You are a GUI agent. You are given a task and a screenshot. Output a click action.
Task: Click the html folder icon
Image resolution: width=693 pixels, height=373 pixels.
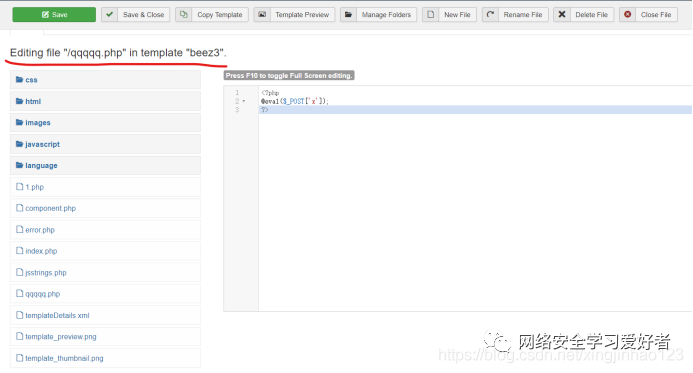pyautogui.click(x=19, y=101)
